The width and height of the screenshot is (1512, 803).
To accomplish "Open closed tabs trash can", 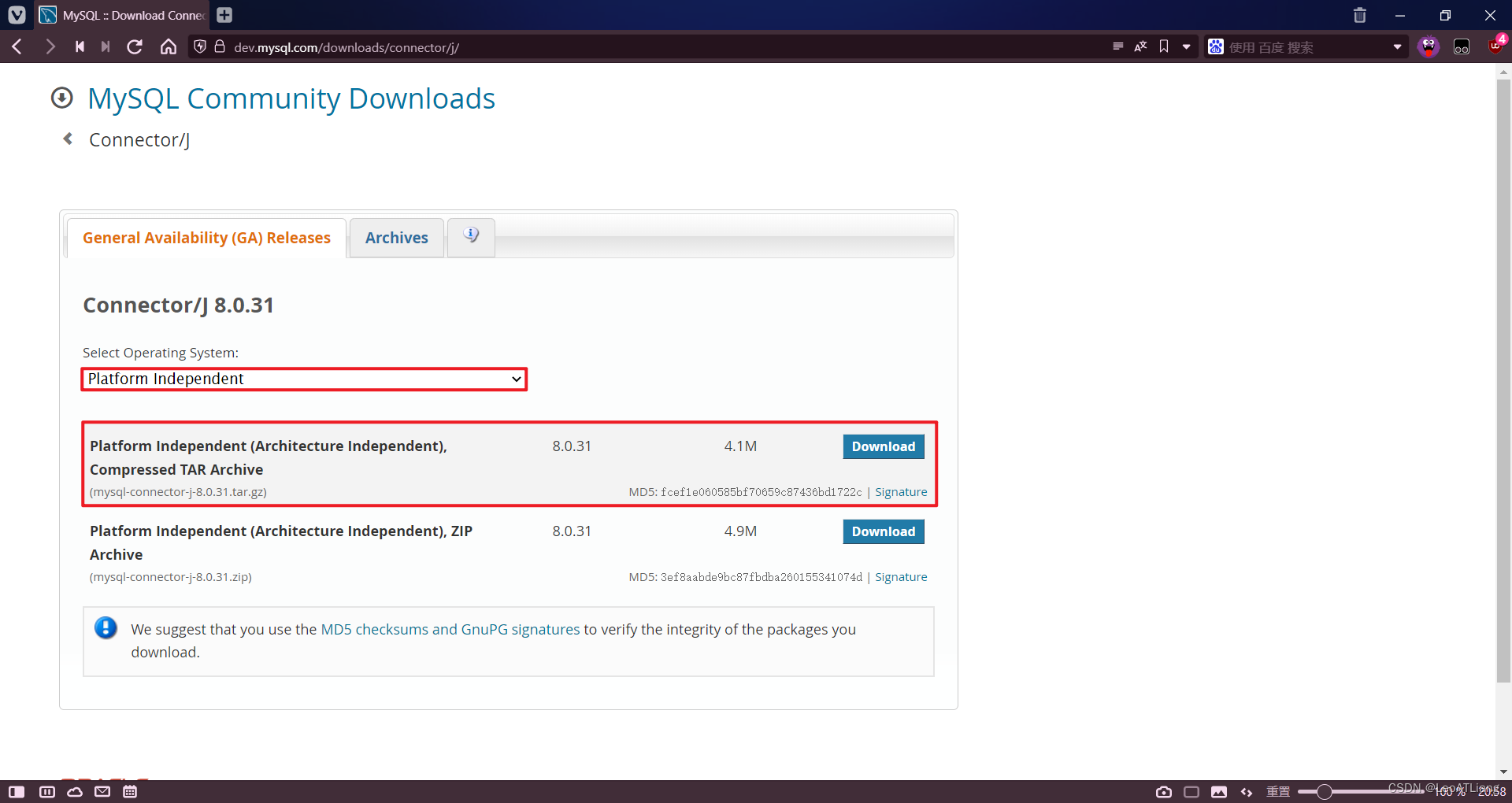I will [1360, 16].
